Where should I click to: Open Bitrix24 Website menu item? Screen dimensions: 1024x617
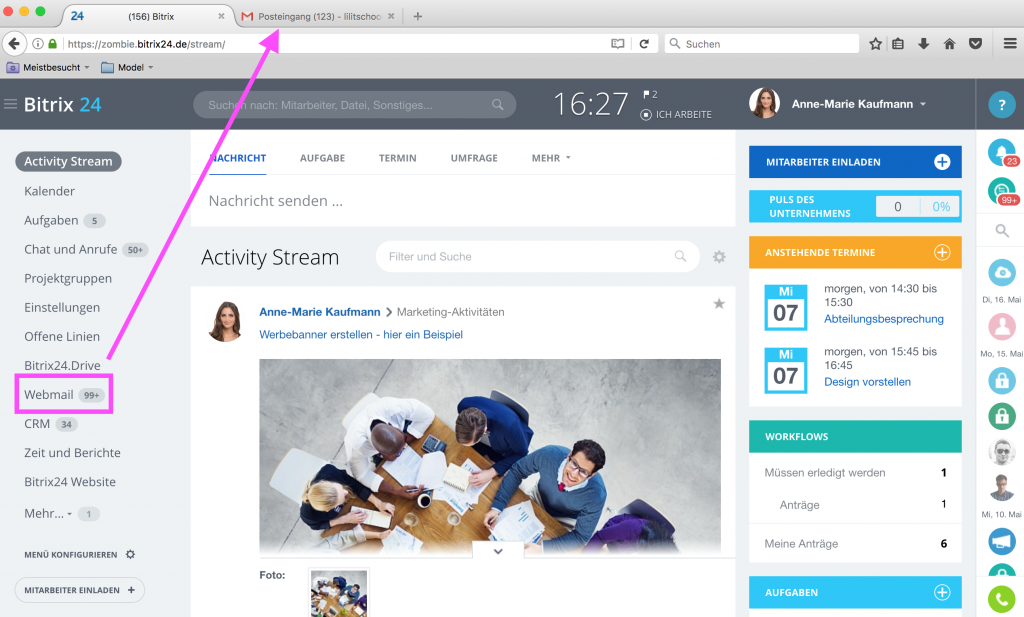click(70, 482)
